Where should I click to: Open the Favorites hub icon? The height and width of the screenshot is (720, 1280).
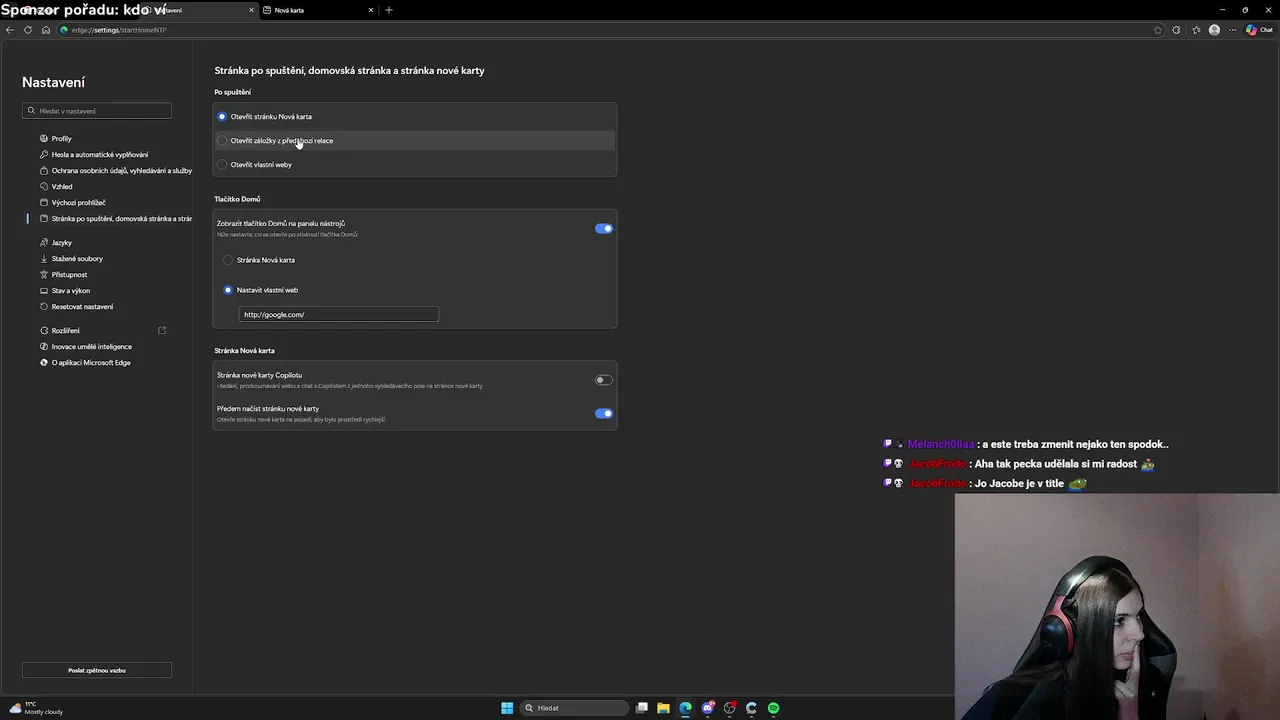coord(1196,30)
